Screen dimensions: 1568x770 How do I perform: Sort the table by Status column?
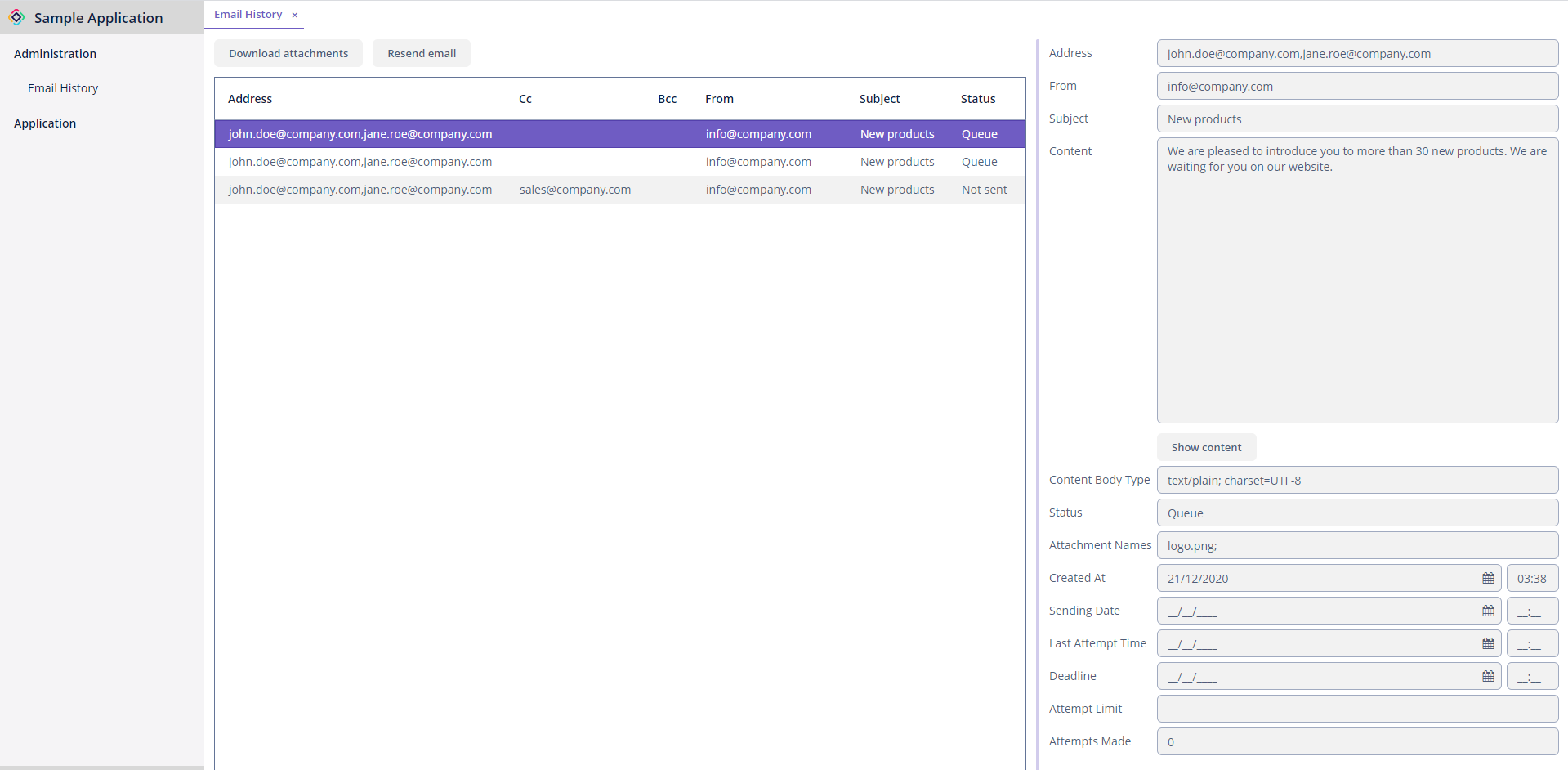point(978,99)
